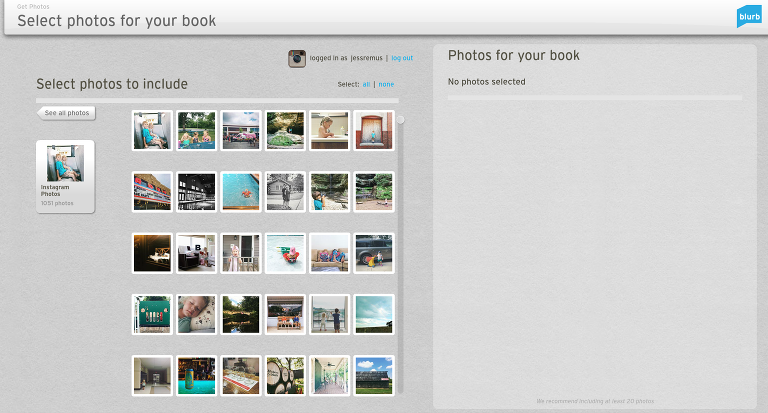Viewport: 768px width, 413px height.
Task: Select the close-up child face photo
Action: (x=196, y=314)
